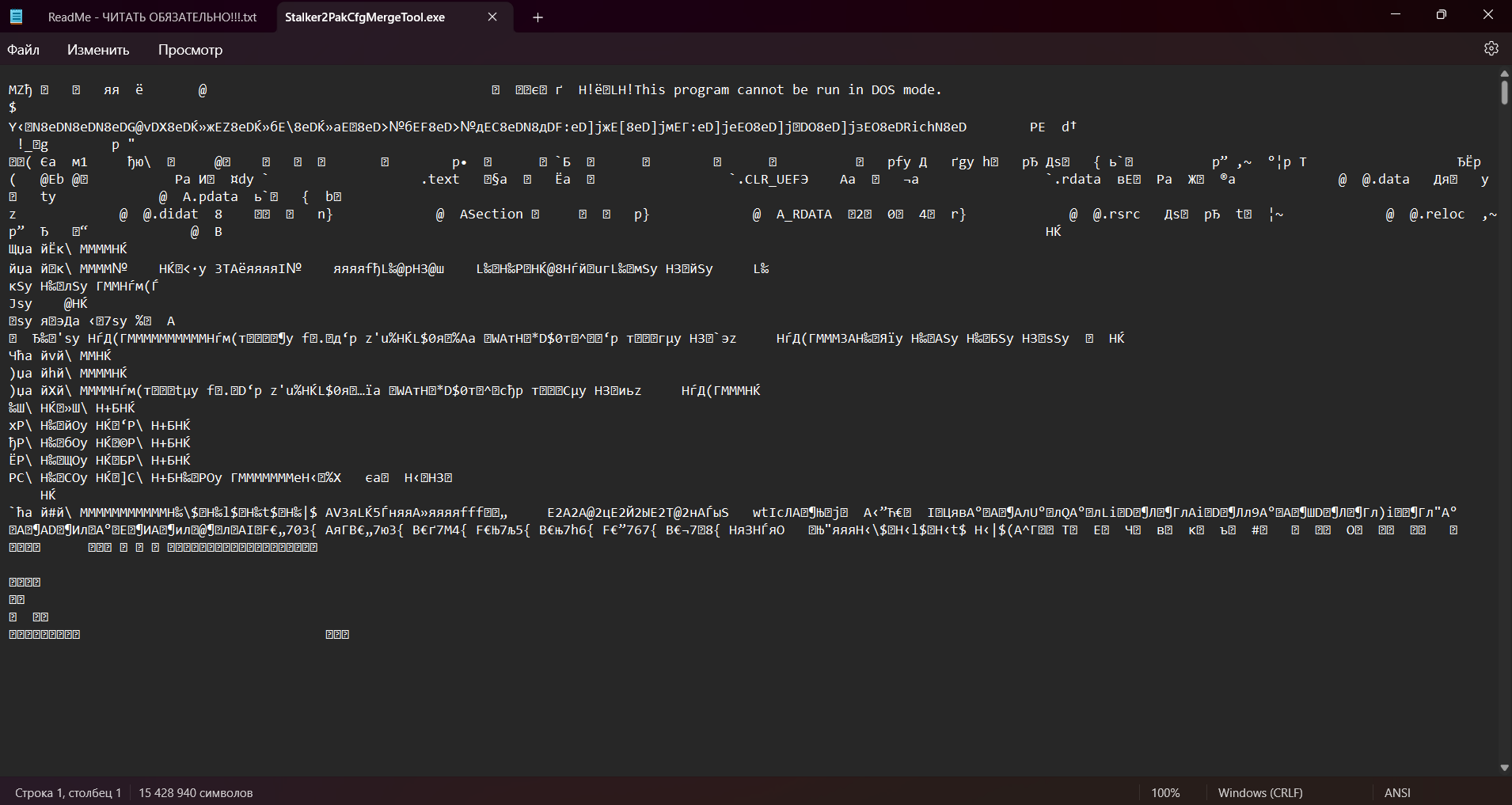This screenshot has width=1512, height=805.
Task: Click the Notepad app icon in title bar
Action: pos(16,17)
